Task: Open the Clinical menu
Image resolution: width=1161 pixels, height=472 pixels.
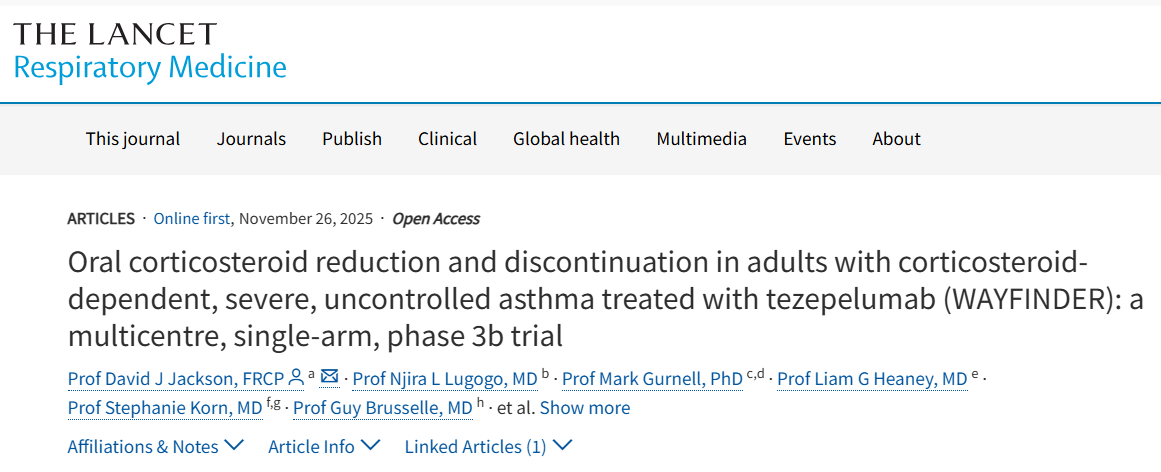Action: tap(447, 139)
